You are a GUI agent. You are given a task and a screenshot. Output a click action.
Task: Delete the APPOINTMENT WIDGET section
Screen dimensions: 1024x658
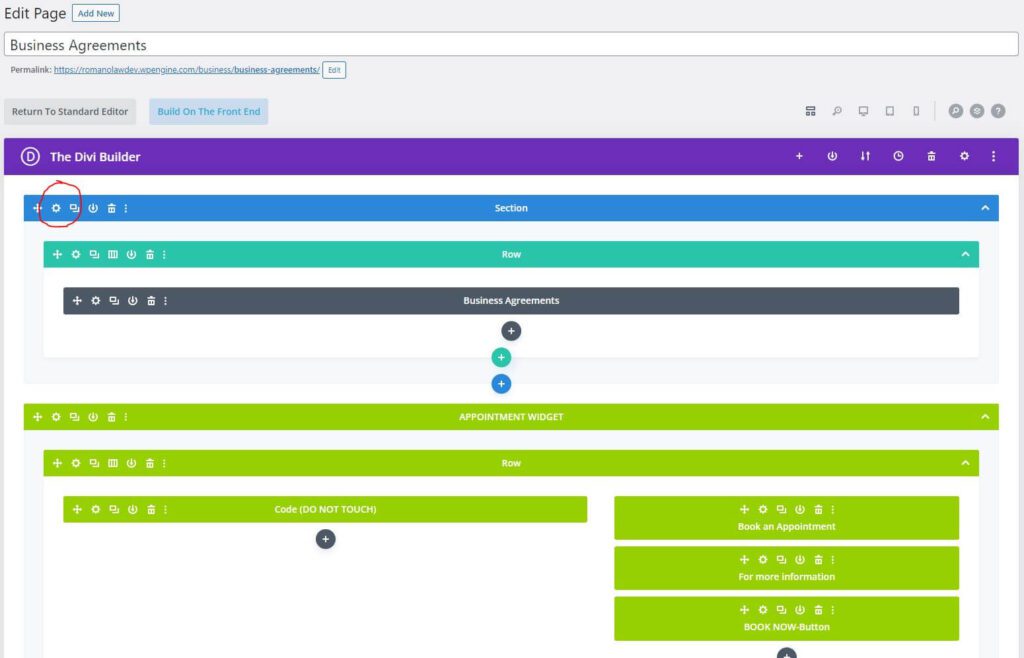click(112, 417)
